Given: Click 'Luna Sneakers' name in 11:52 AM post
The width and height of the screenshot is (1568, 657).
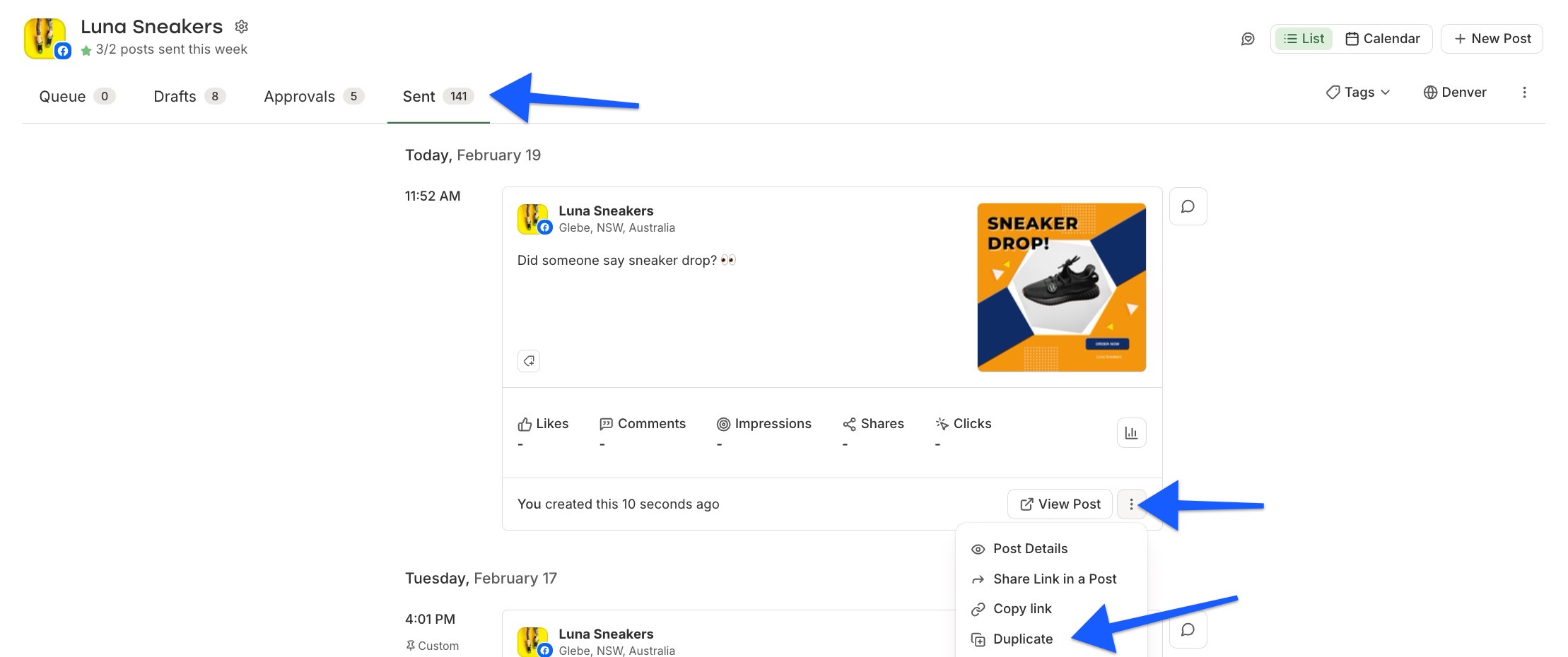Looking at the screenshot, I should pos(606,211).
